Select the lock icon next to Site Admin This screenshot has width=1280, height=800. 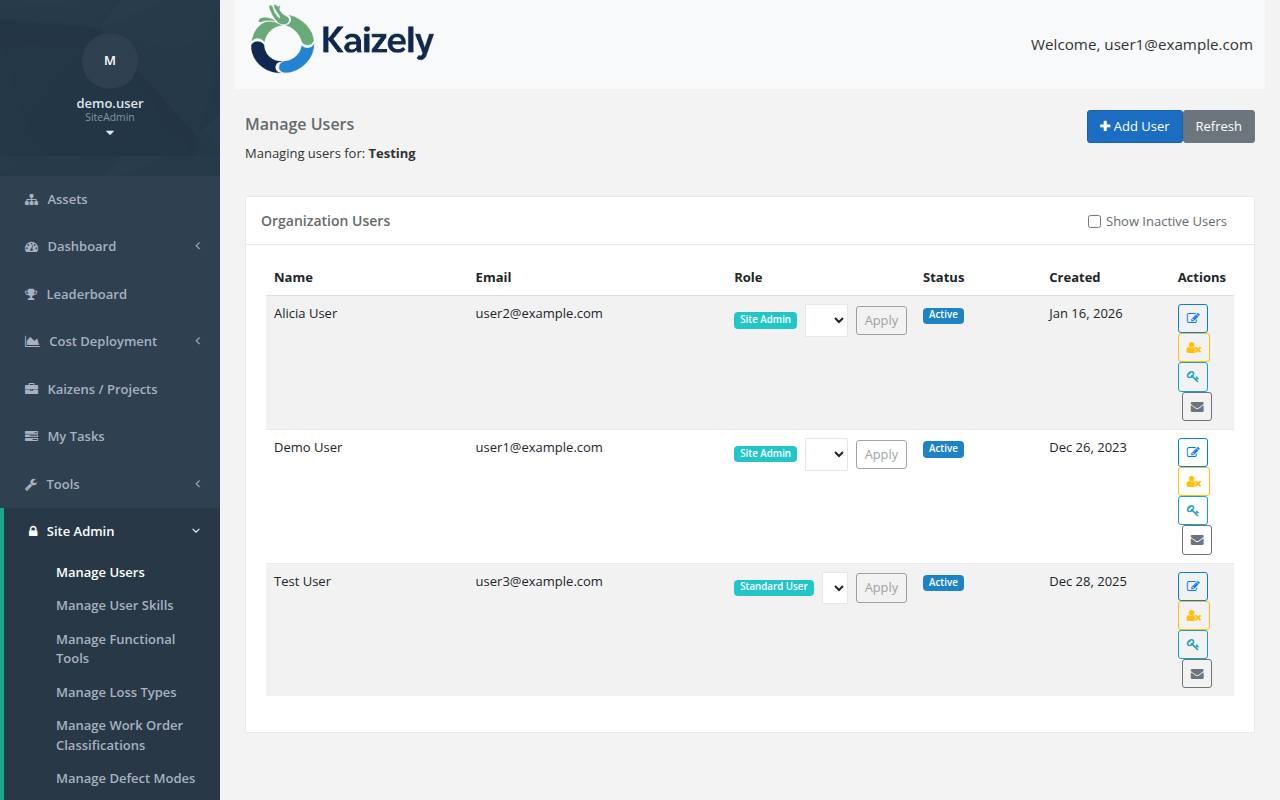point(31,531)
